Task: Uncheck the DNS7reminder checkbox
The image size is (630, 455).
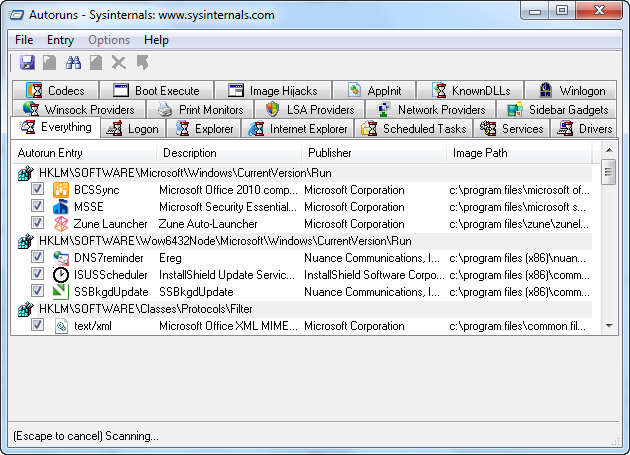Action: tap(37, 257)
